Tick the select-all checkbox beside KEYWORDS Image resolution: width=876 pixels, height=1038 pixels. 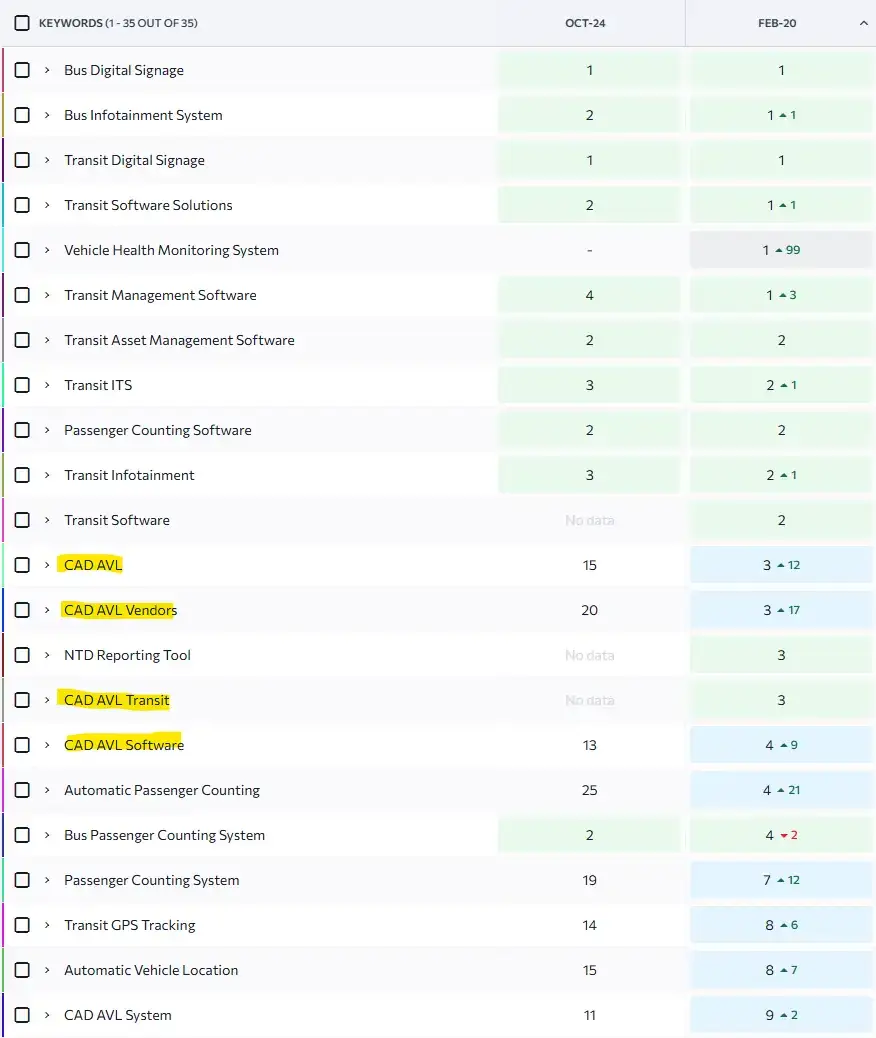(22, 23)
